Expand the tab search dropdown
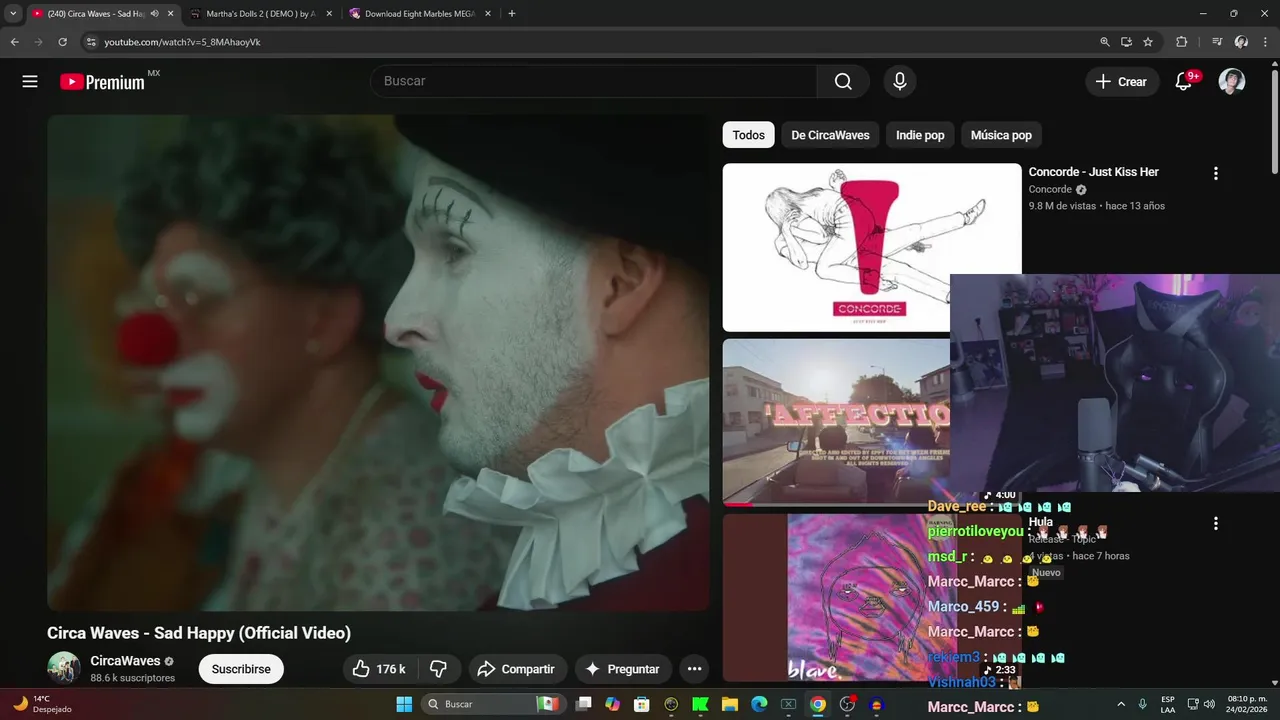1280x720 pixels. pyautogui.click(x=13, y=14)
